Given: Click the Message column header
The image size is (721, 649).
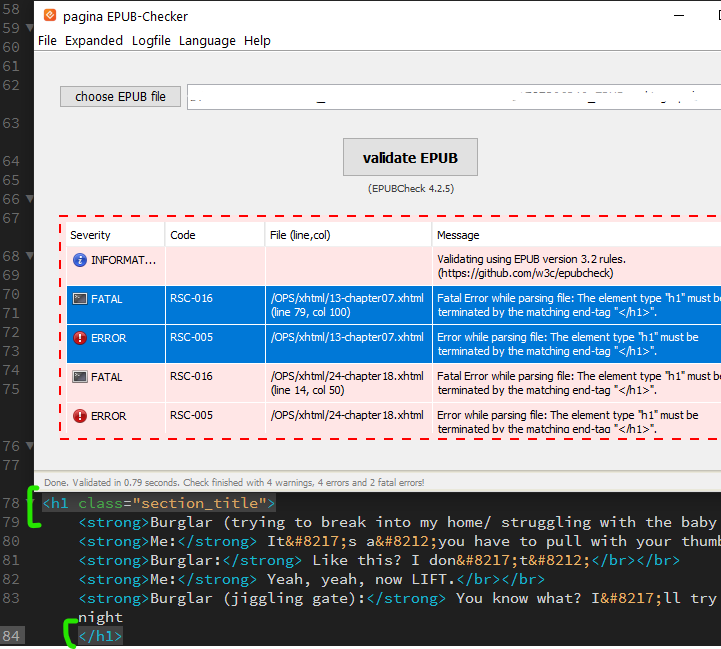Looking at the screenshot, I should [x=577, y=235].
